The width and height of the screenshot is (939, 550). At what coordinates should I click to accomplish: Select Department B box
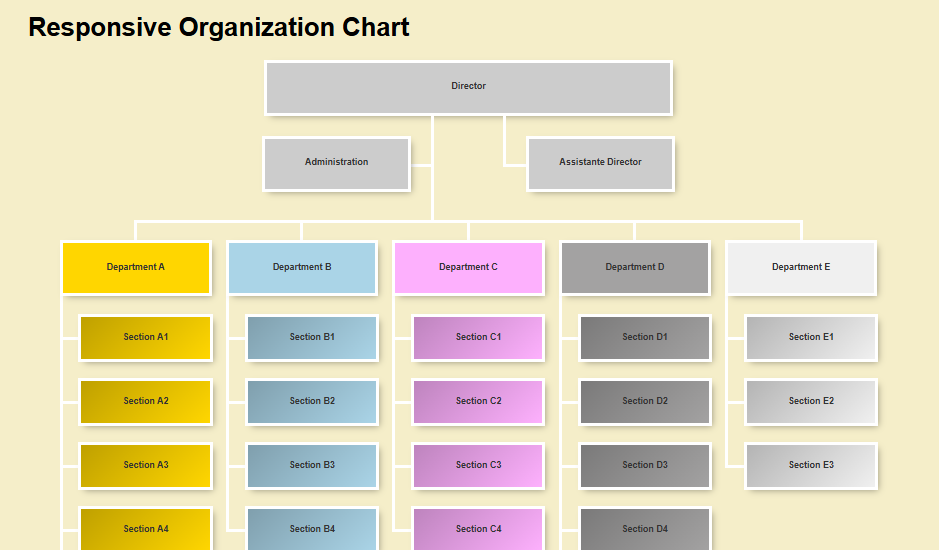pos(302,268)
